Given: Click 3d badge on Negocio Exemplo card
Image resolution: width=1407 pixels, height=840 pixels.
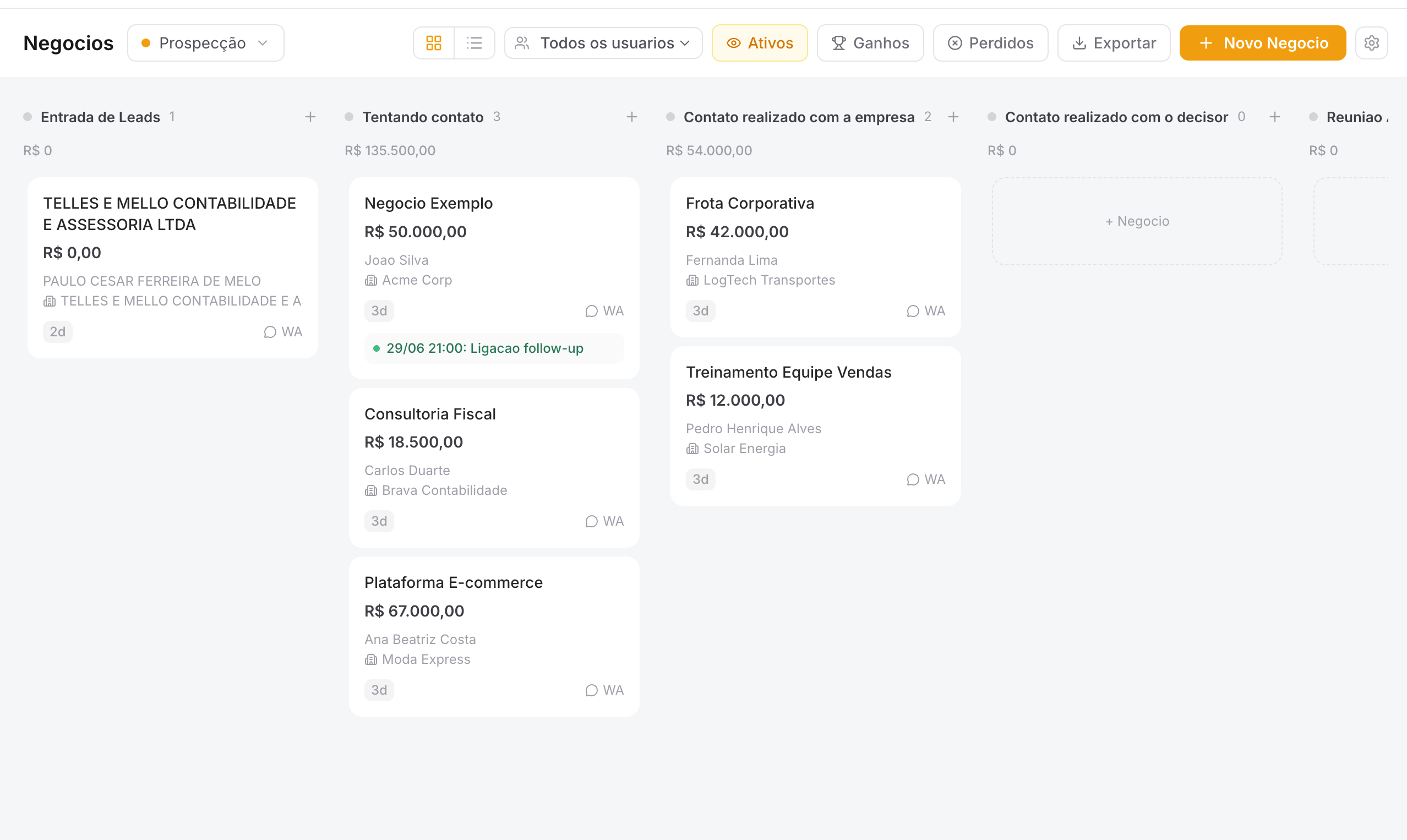Looking at the screenshot, I should click(x=379, y=312).
